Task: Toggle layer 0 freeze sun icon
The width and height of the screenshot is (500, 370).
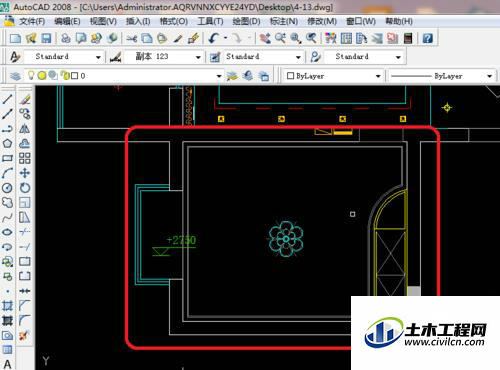Action: coord(42,76)
